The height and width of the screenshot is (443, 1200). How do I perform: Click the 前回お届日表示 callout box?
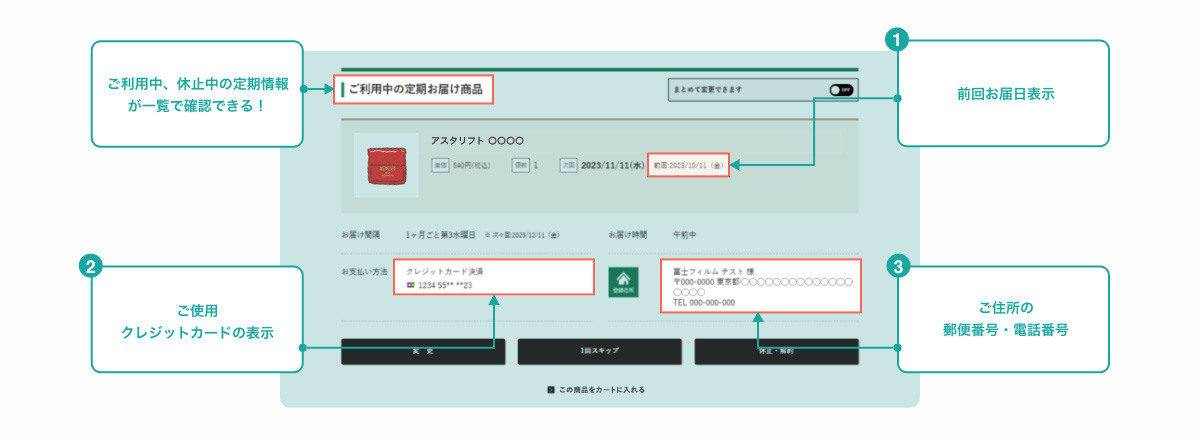click(x=1004, y=94)
